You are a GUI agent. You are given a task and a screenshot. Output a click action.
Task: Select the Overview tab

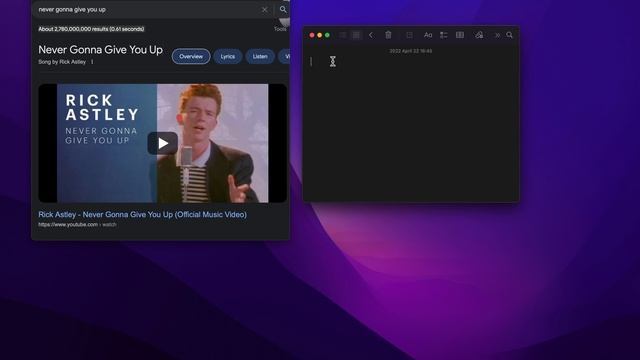tap(191, 56)
